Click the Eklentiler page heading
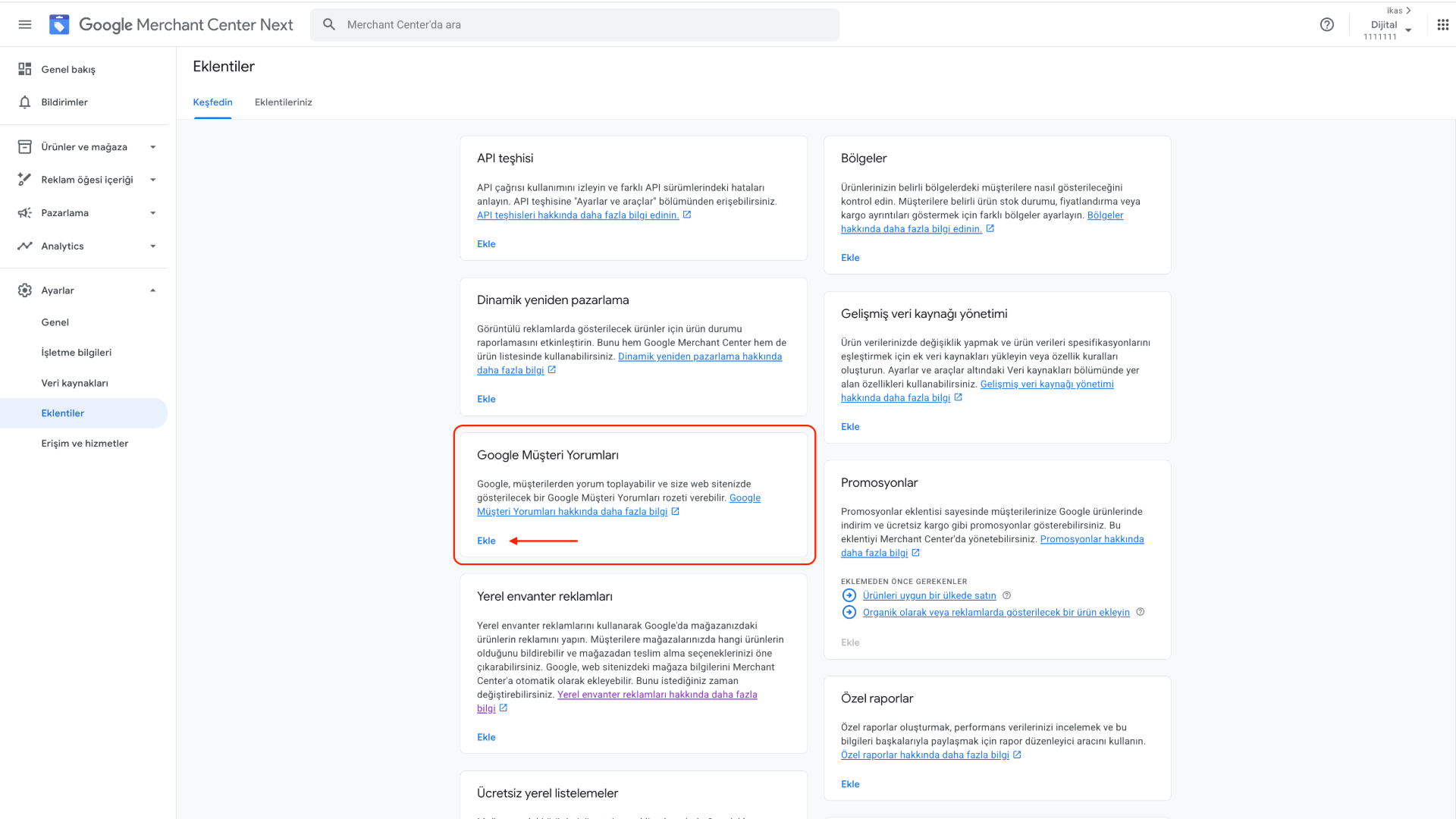 pyautogui.click(x=224, y=67)
